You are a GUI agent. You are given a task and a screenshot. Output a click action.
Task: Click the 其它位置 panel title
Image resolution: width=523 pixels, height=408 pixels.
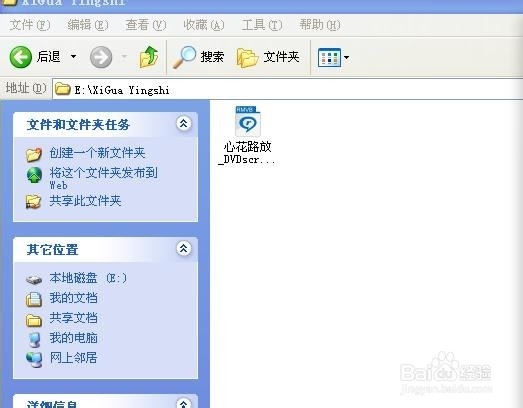[x=52, y=249]
